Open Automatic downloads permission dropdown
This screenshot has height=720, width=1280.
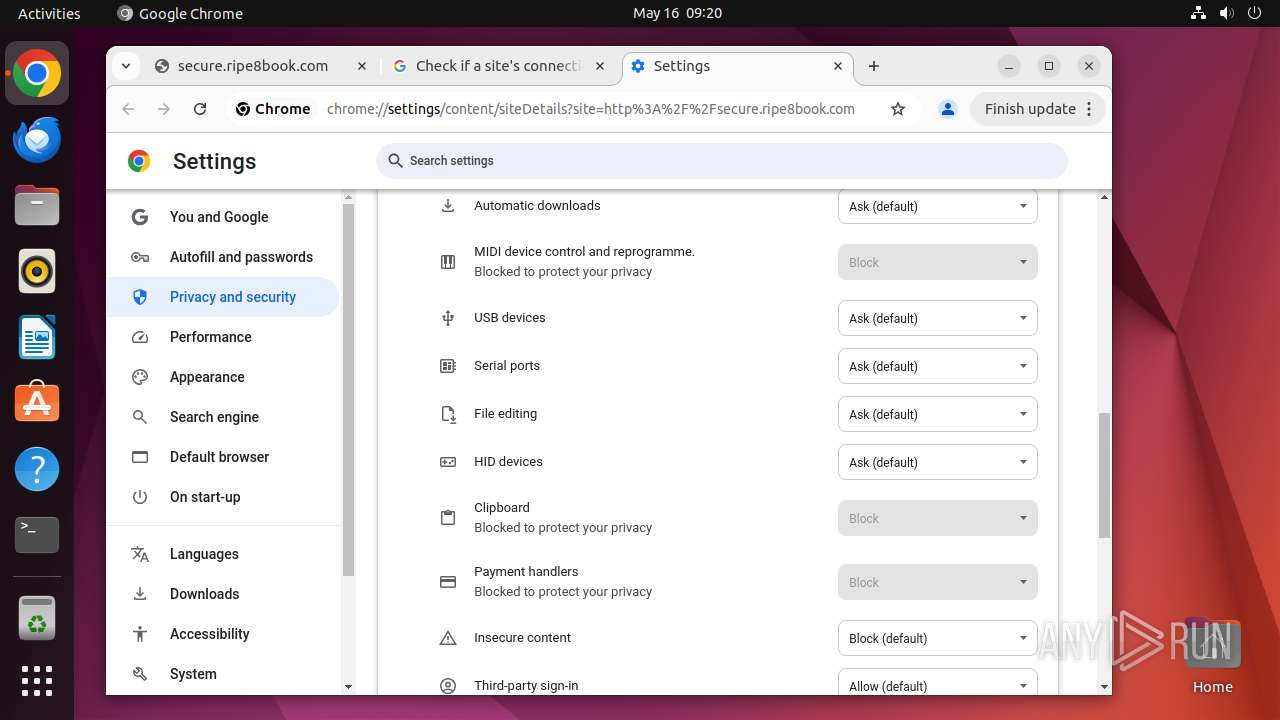937,206
